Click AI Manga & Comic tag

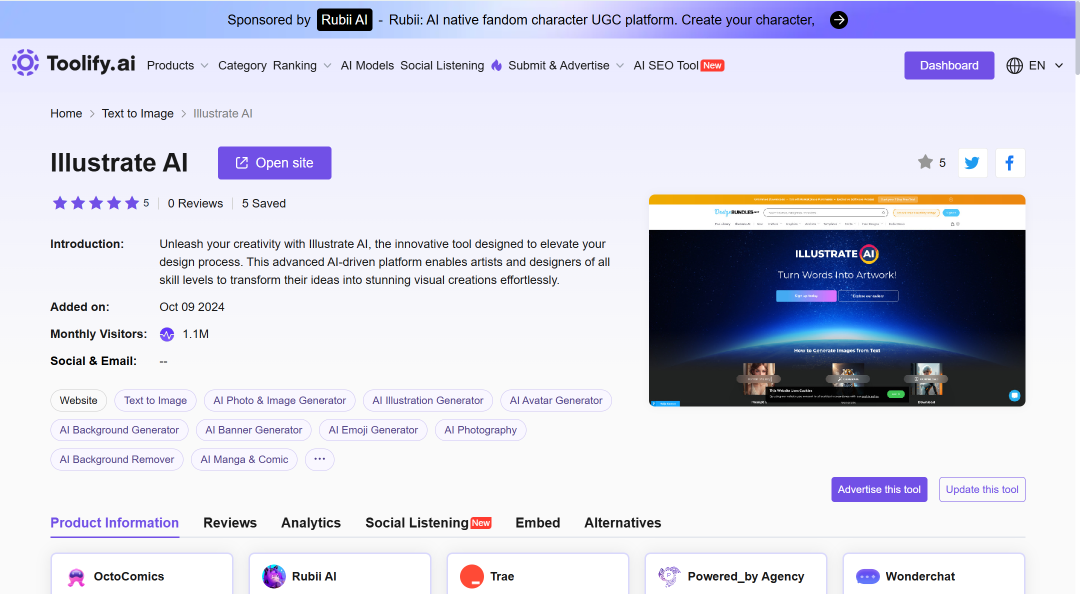tap(245, 460)
